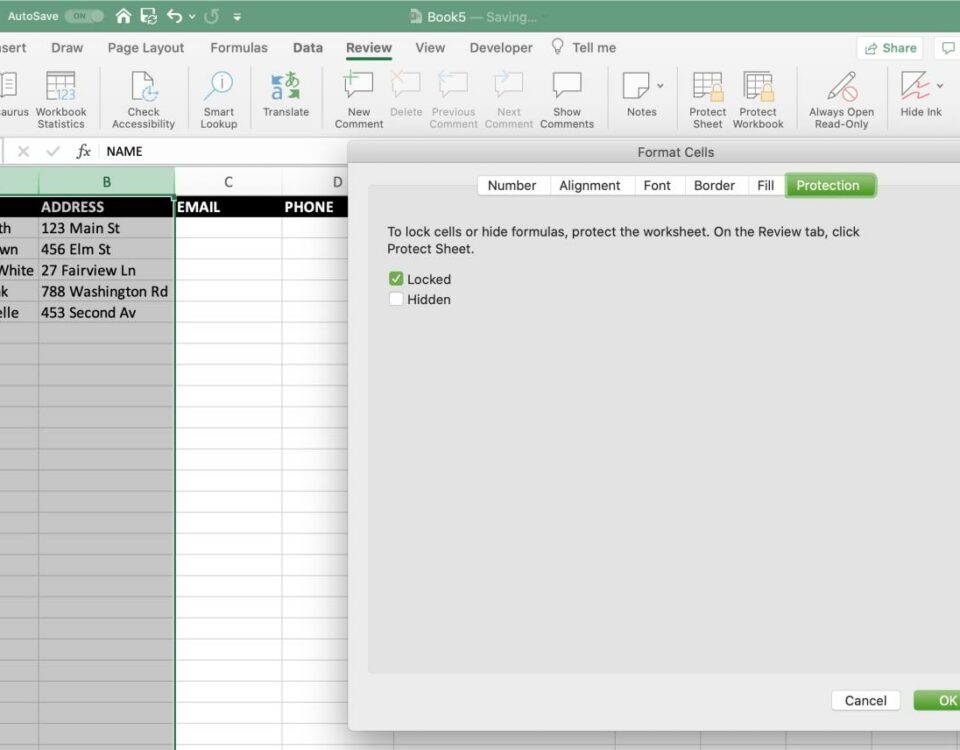
Task: Open the Customize Quick Access Toolbar dropdown
Action: pos(237,17)
